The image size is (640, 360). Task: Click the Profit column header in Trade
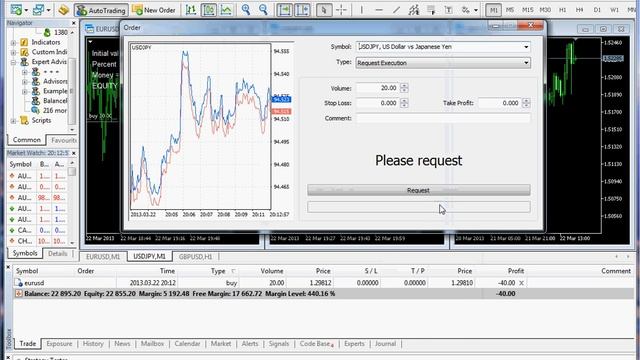point(516,271)
